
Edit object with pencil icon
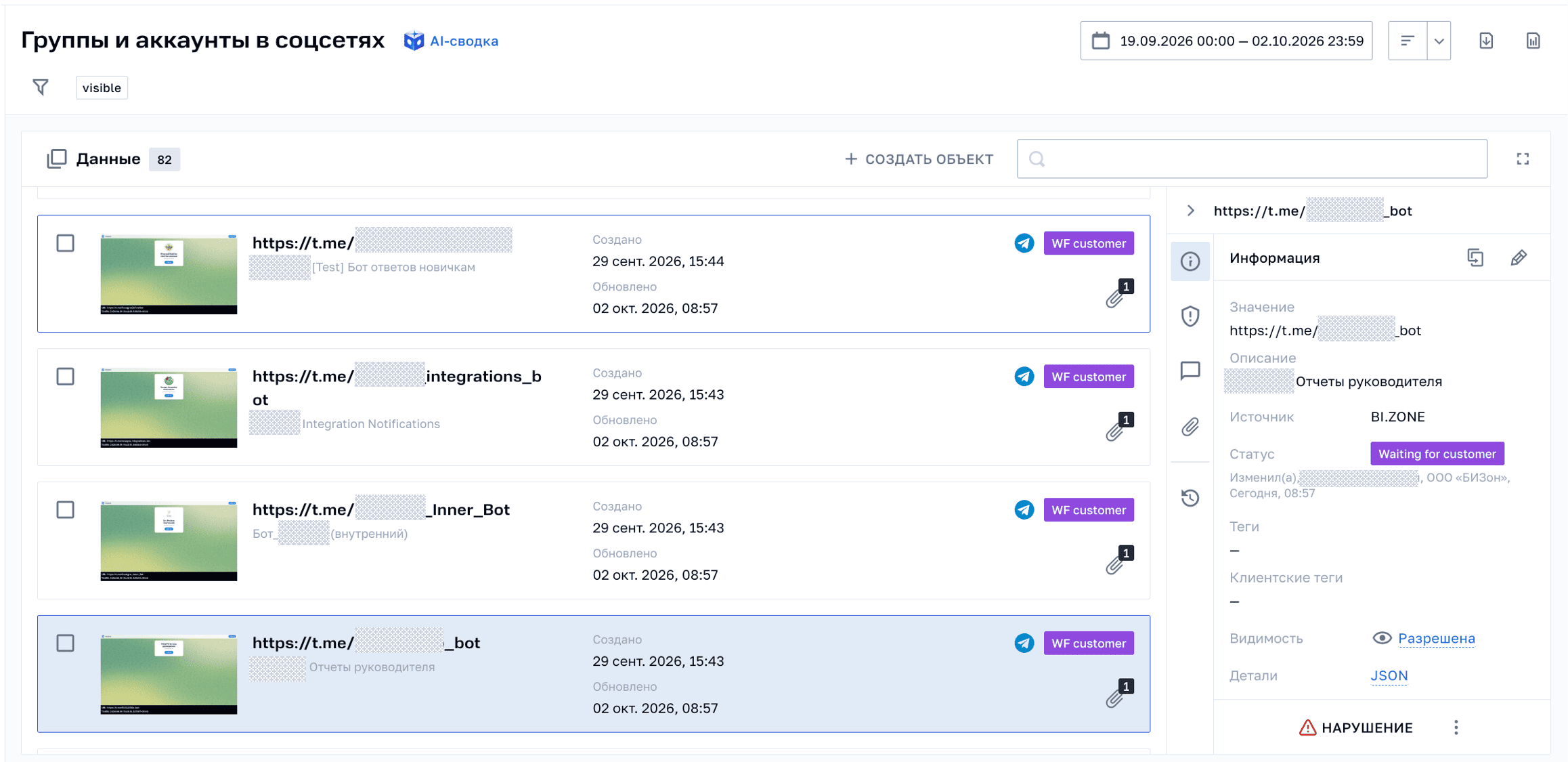(1519, 257)
